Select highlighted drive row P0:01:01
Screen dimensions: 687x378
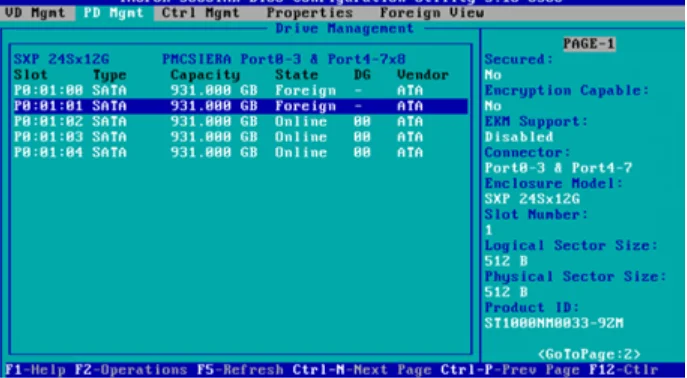(241, 106)
